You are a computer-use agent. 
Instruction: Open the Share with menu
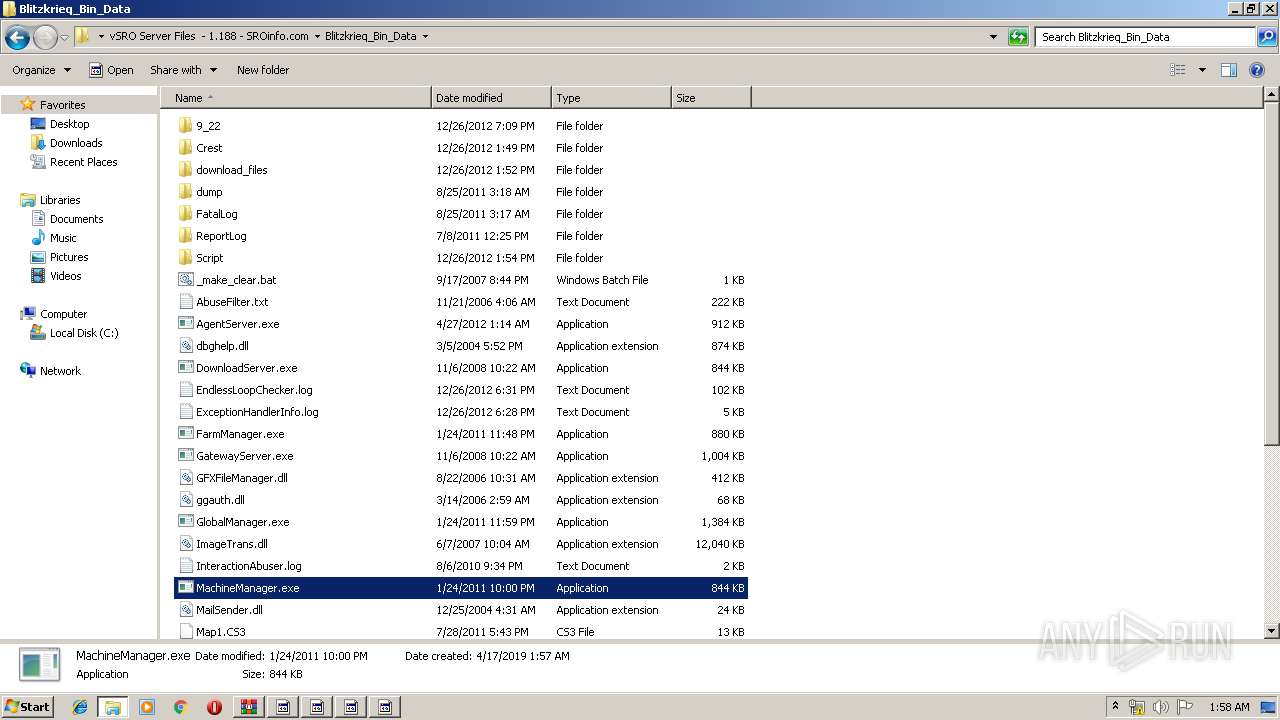click(183, 70)
